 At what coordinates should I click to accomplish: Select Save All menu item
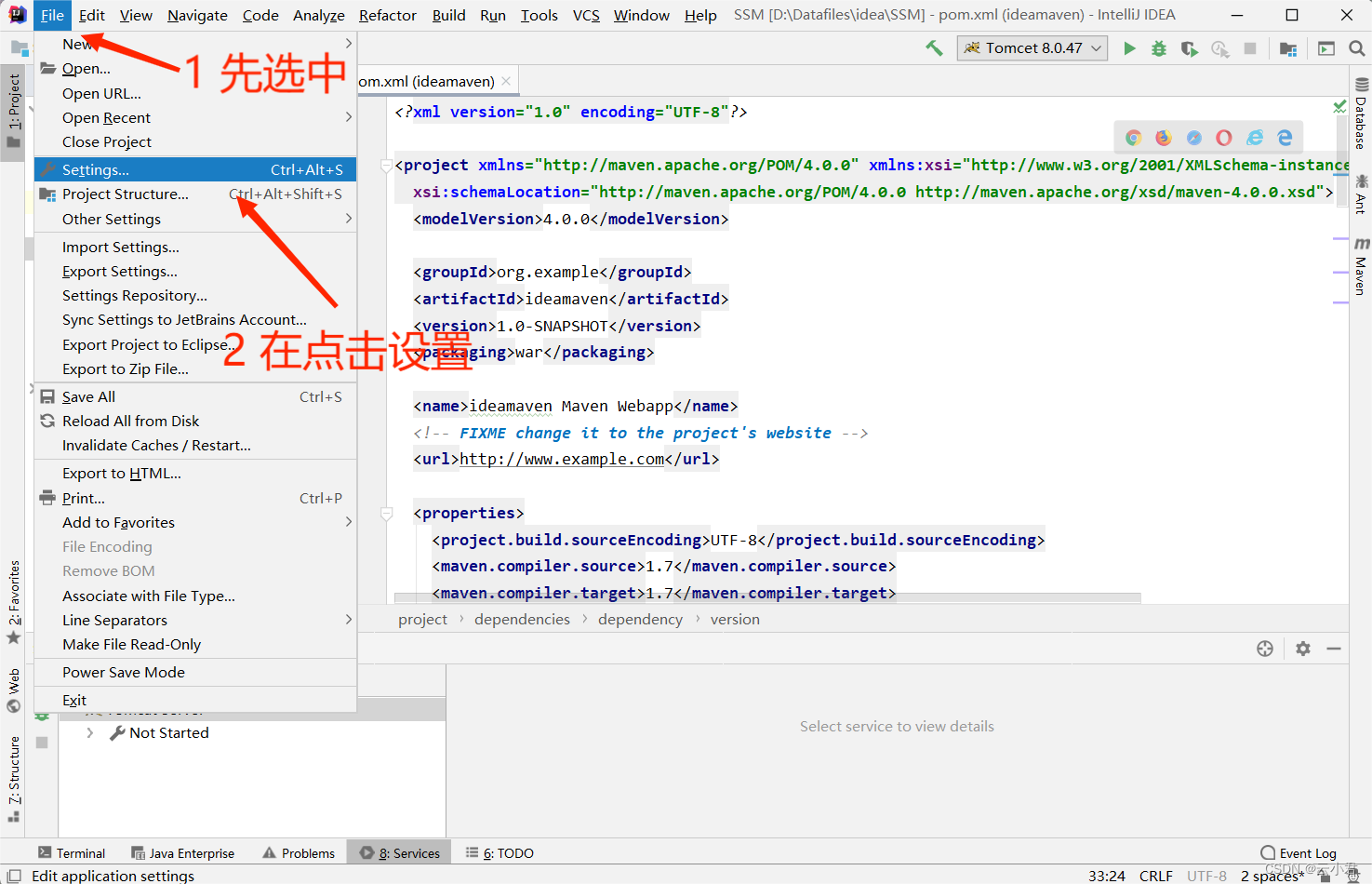click(x=195, y=396)
